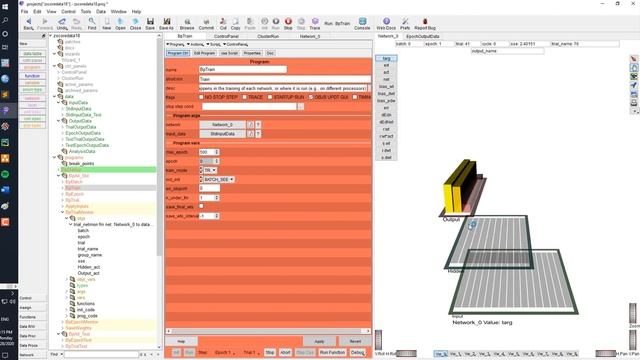Open the Tools menu
The height and width of the screenshot is (360, 640).
(x=86, y=11)
